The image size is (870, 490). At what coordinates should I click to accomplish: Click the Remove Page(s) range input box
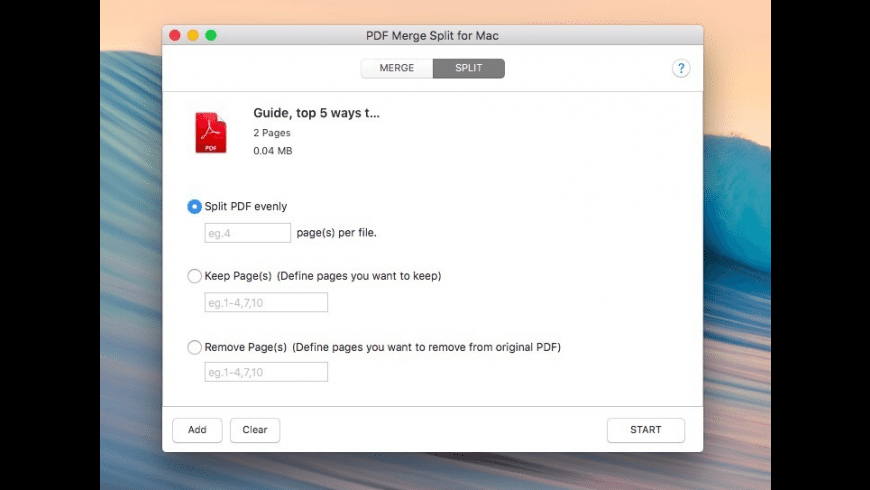(x=266, y=372)
